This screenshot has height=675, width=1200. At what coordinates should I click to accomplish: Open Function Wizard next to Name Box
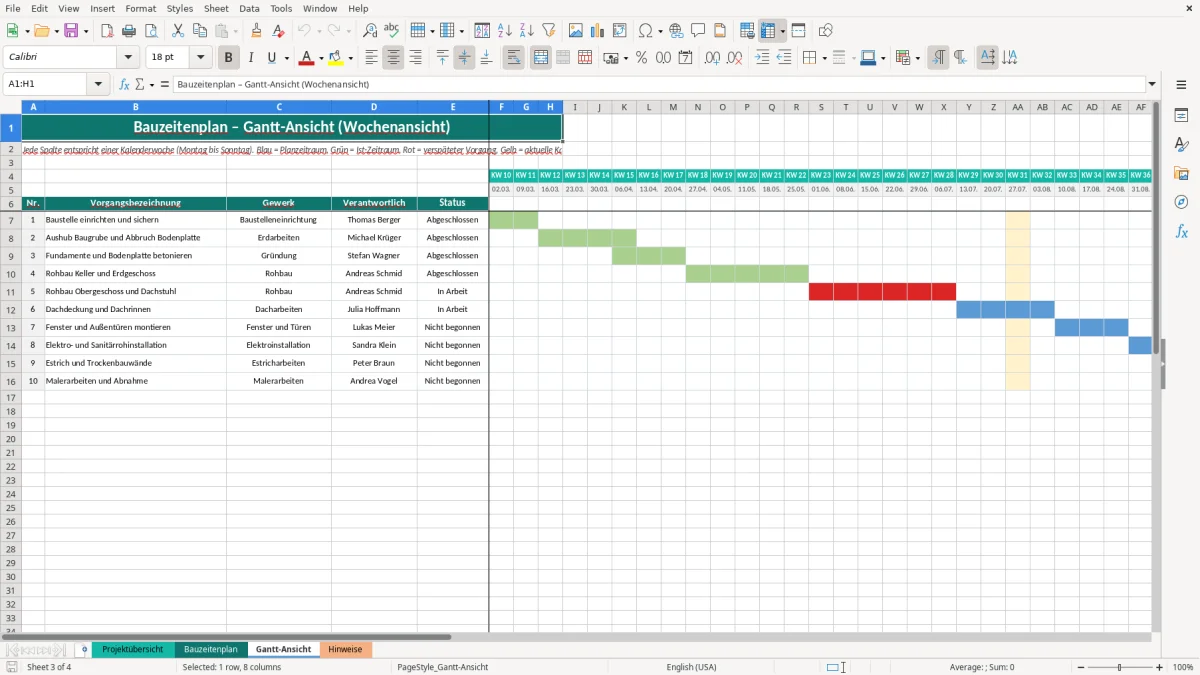point(124,84)
